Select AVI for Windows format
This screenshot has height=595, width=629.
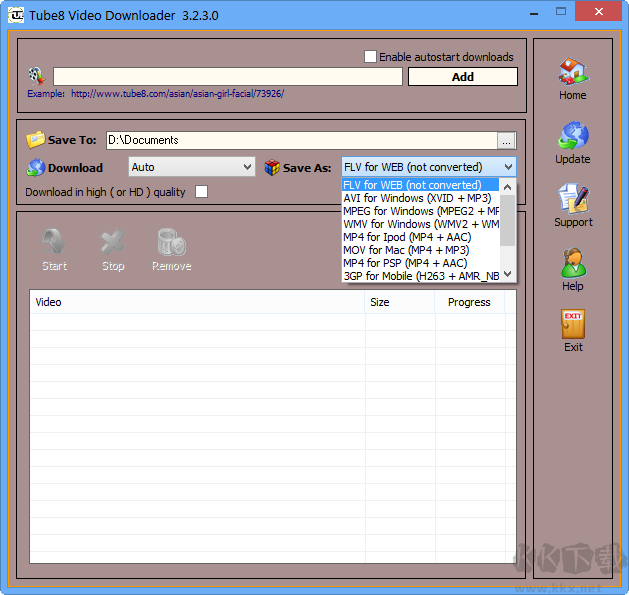click(x=420, y=198)
